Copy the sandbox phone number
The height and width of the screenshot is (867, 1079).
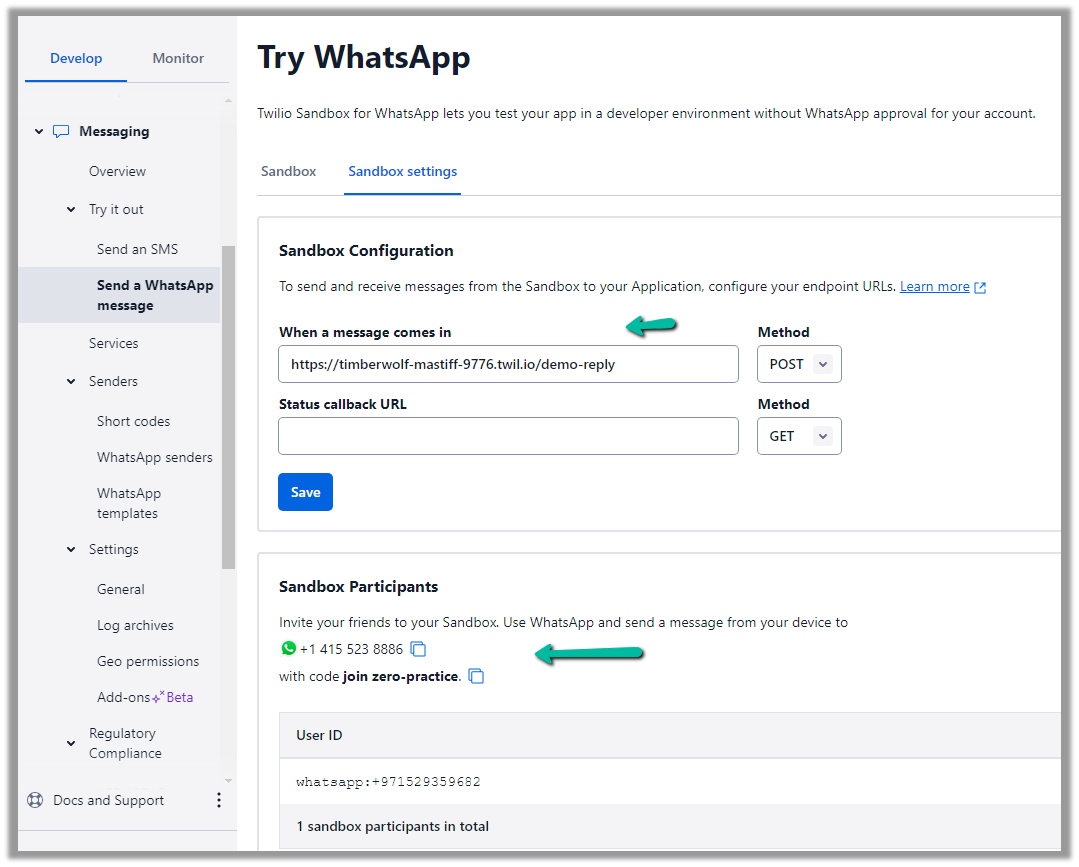pos(418,650)
